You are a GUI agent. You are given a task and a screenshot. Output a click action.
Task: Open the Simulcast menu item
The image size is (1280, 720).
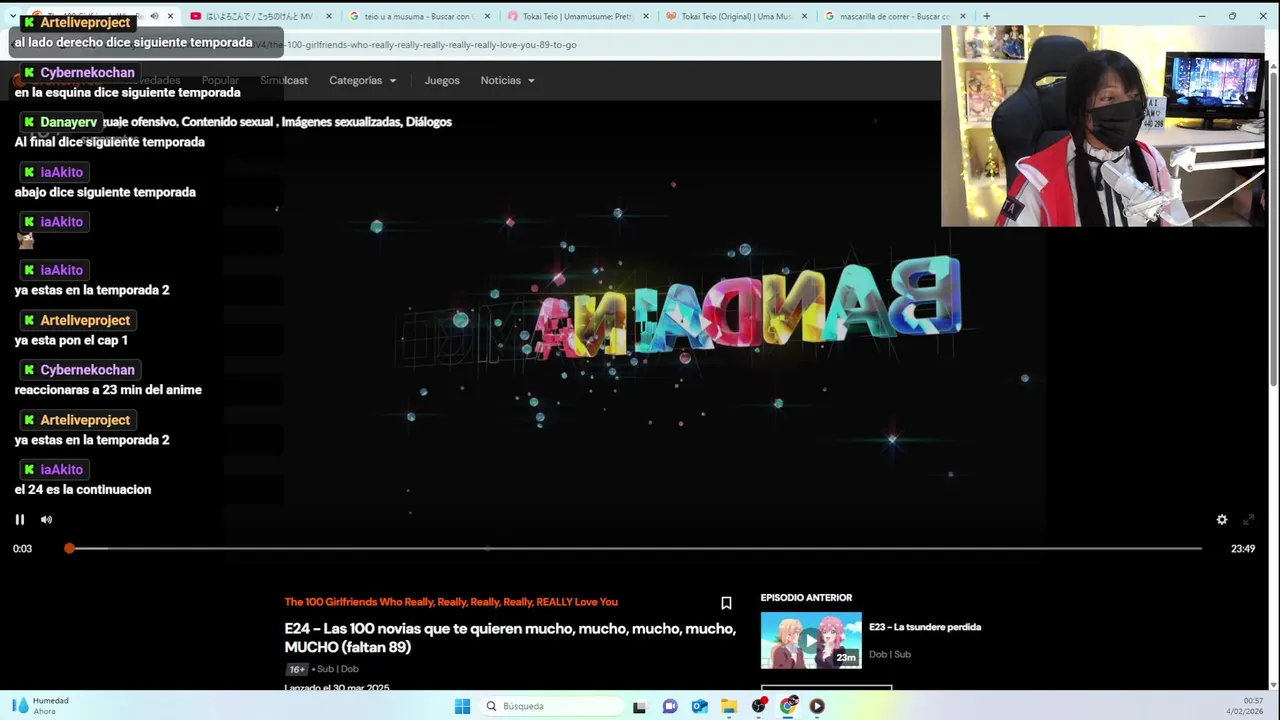tap(284, 80)
